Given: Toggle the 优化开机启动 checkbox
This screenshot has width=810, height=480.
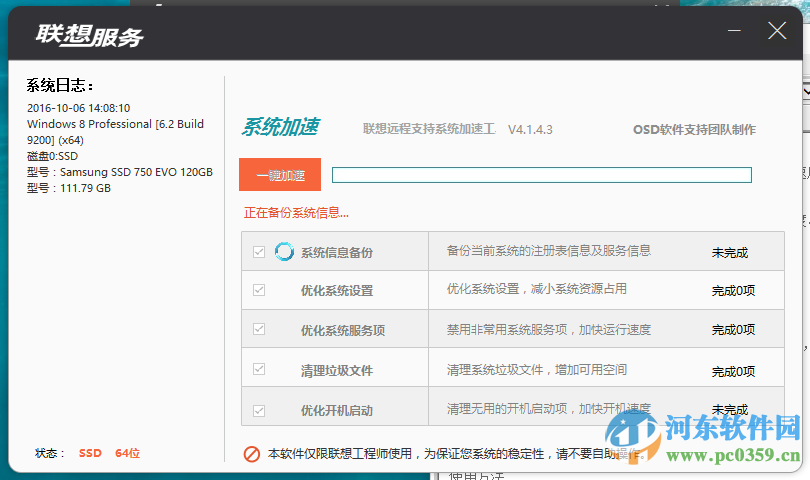Looking at the screenshot, I should (259, 410).
